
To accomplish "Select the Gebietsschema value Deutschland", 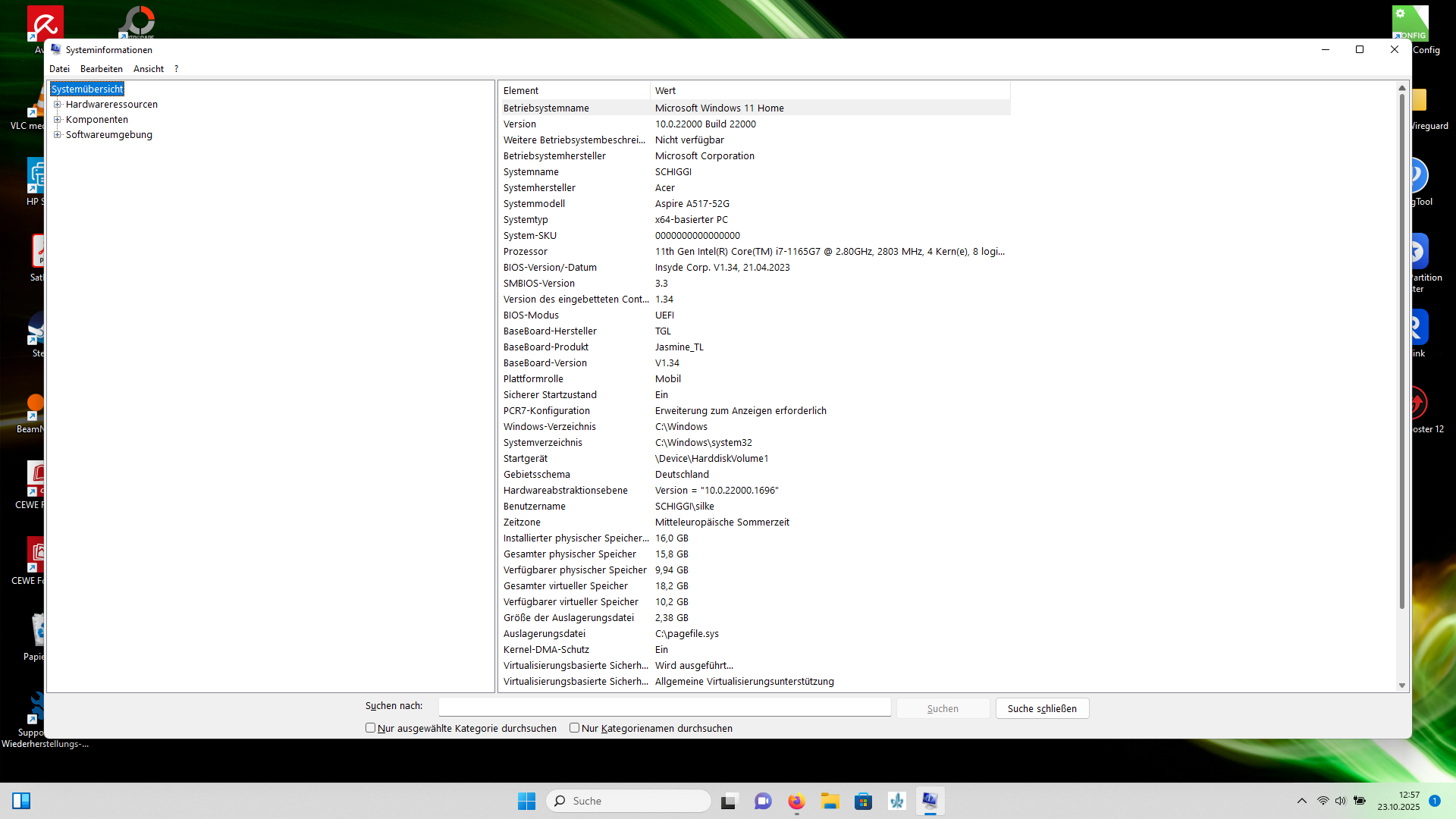I will (x=682, y=475).
